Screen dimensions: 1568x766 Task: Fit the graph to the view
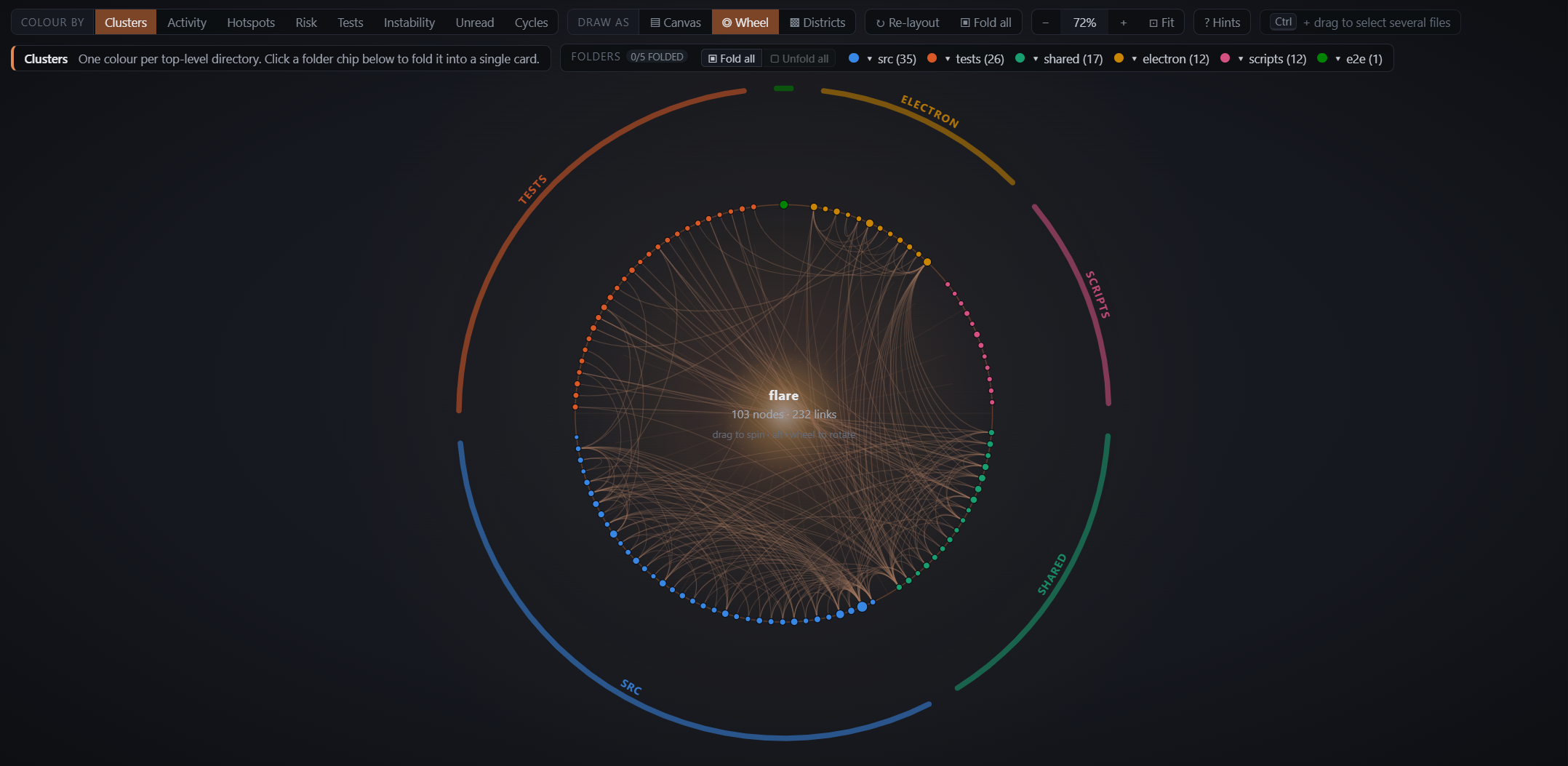[1161, 23]
